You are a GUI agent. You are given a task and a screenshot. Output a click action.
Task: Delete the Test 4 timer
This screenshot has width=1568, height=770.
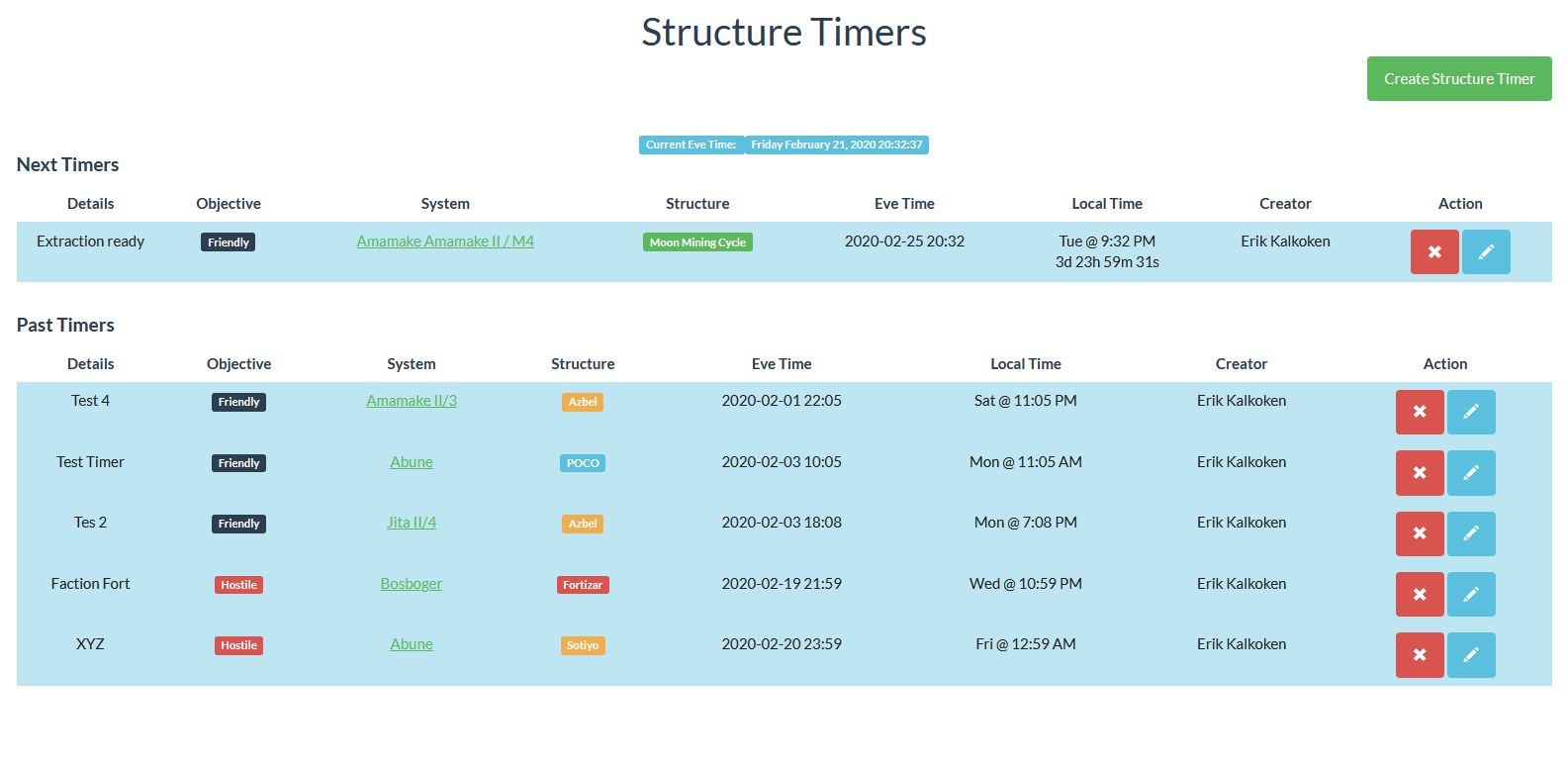[1419, 412]
